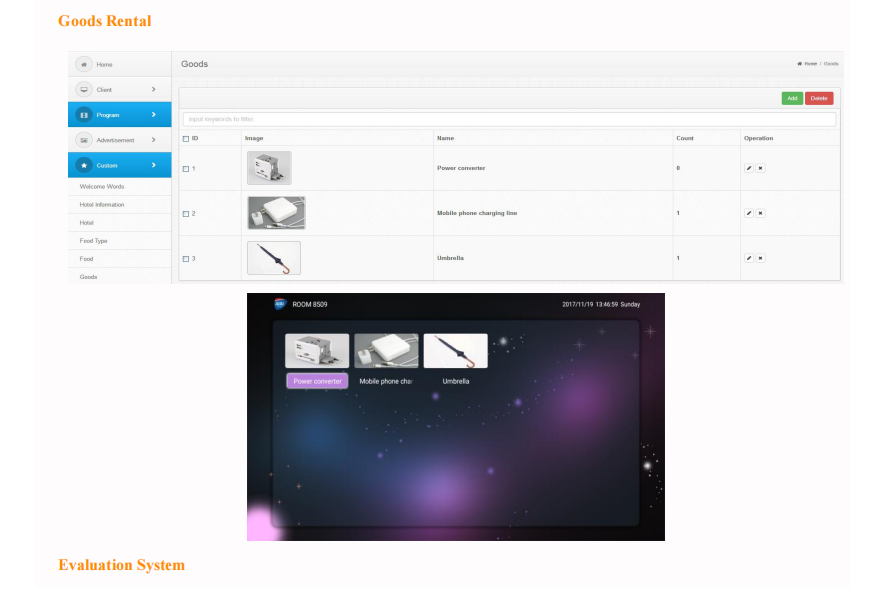The image size is (876, 595).
Task: Click the 'Goods Rental' heading
Action: (104, 21)
